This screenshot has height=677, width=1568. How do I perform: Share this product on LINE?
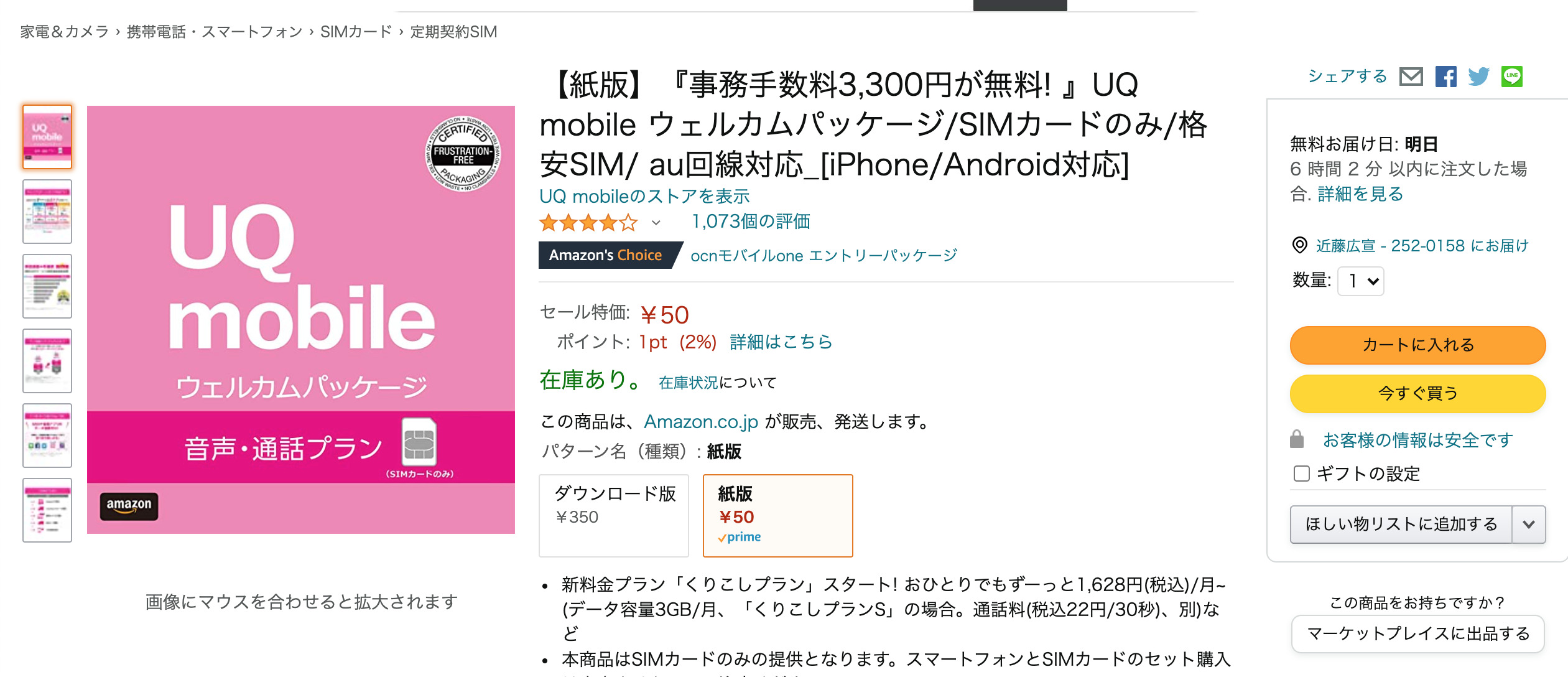point(1511,77)
